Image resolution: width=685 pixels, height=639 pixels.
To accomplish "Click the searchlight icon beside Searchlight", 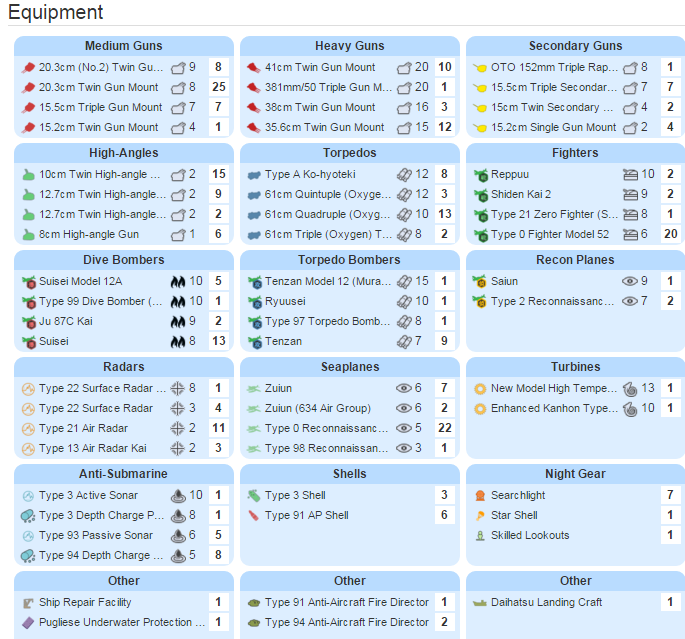I will pos(480,496).
